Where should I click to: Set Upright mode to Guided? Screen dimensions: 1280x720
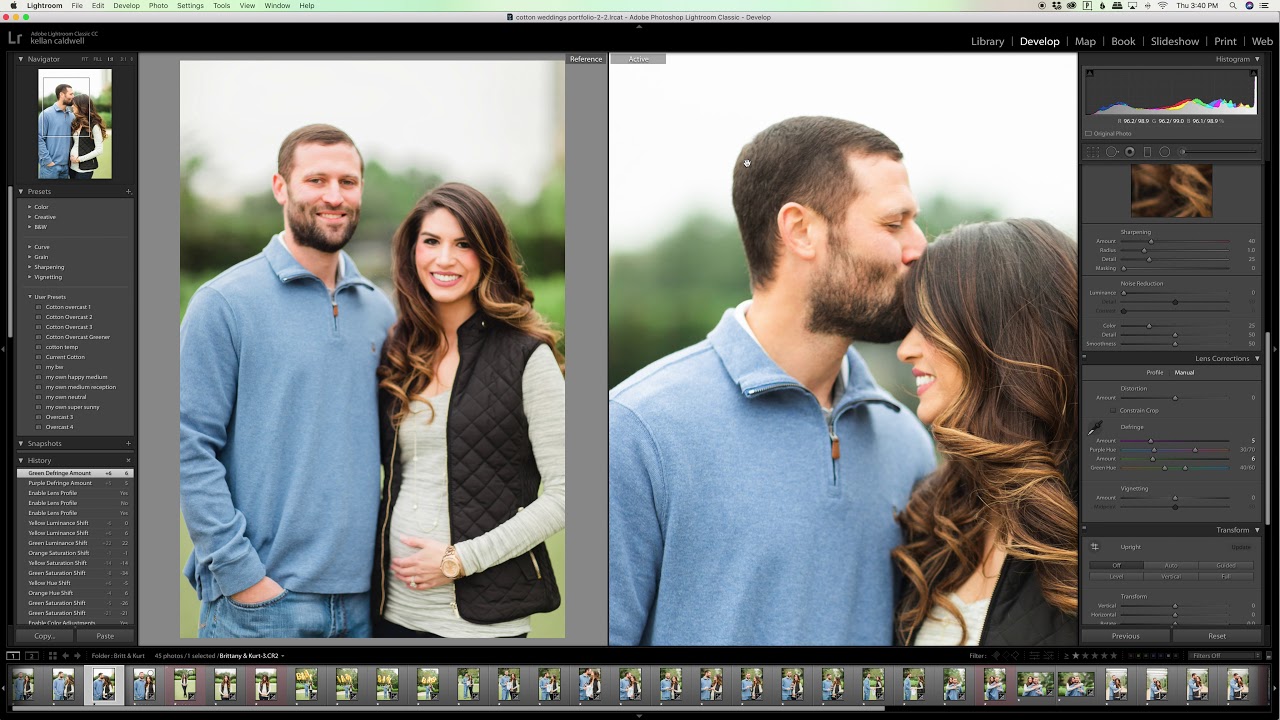pos(1226,566)
